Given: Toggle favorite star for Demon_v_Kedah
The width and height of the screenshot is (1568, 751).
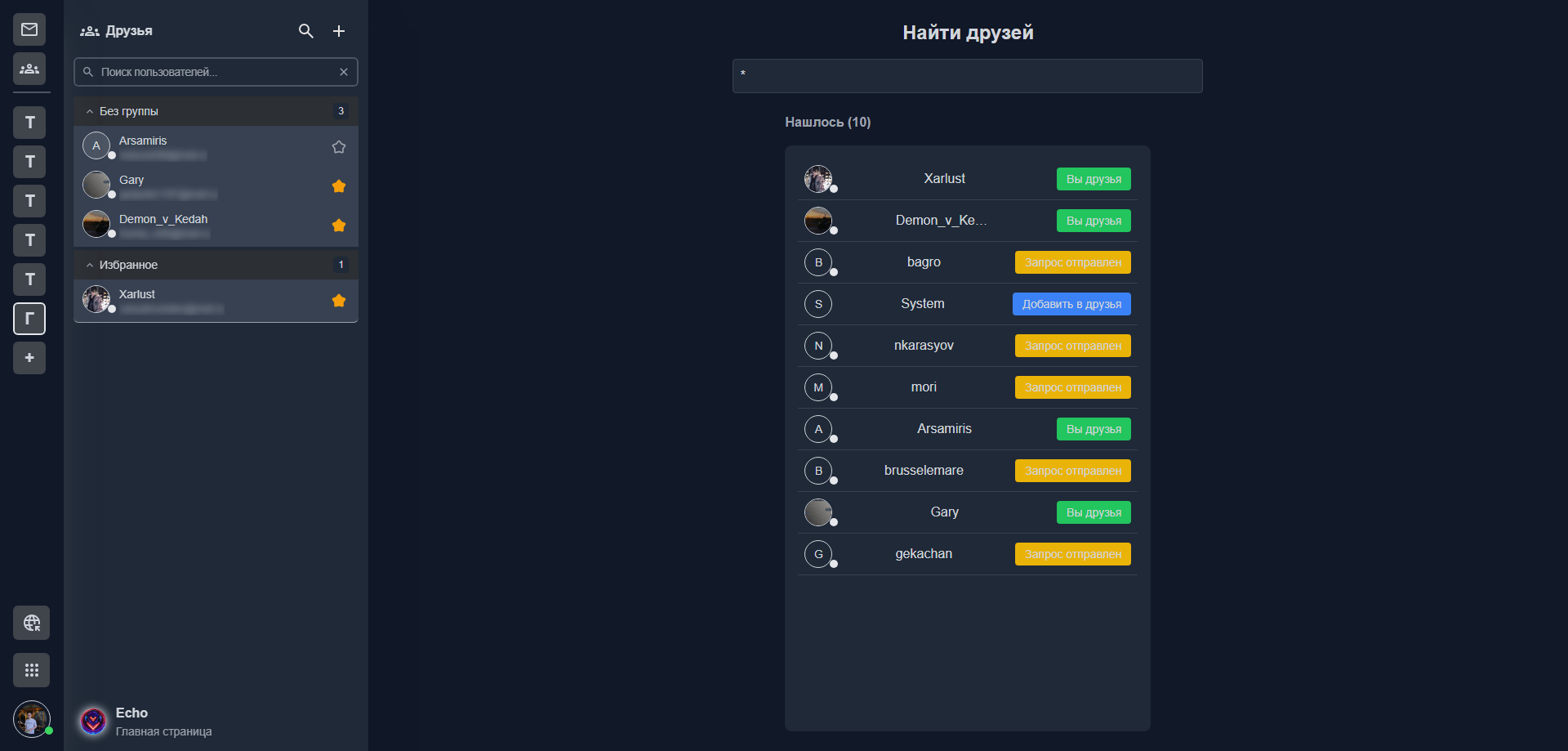Looking at the screenshot, I should 339,226.
